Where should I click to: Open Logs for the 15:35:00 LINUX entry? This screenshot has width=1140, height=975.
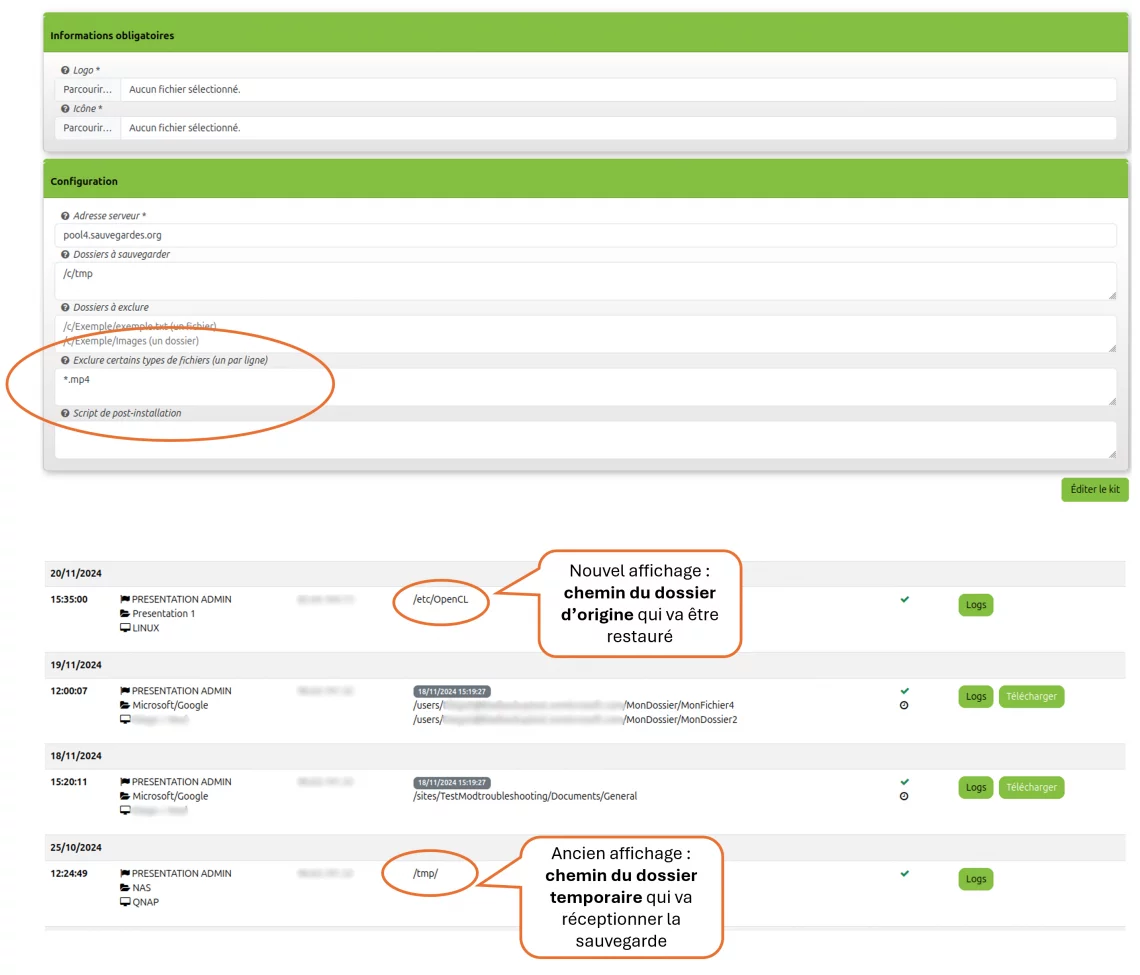tap(976, 605)
